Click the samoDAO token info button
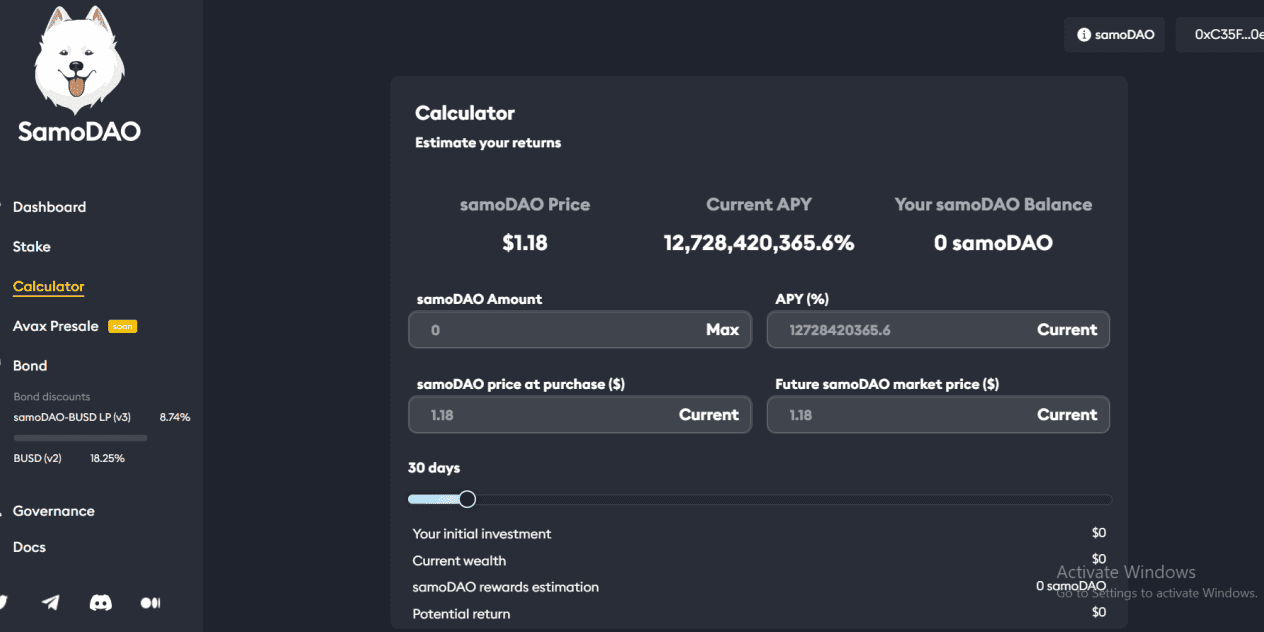 1114,35
